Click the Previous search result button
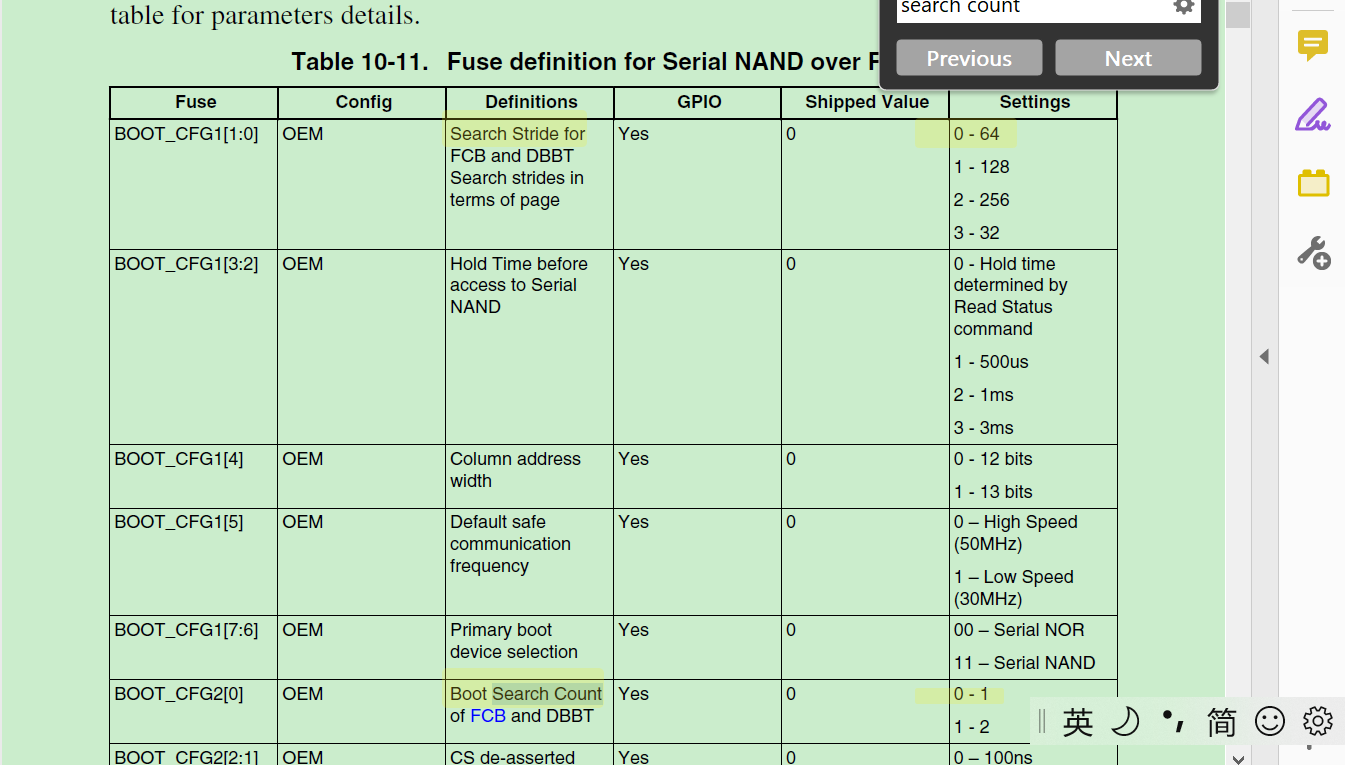 968,57
